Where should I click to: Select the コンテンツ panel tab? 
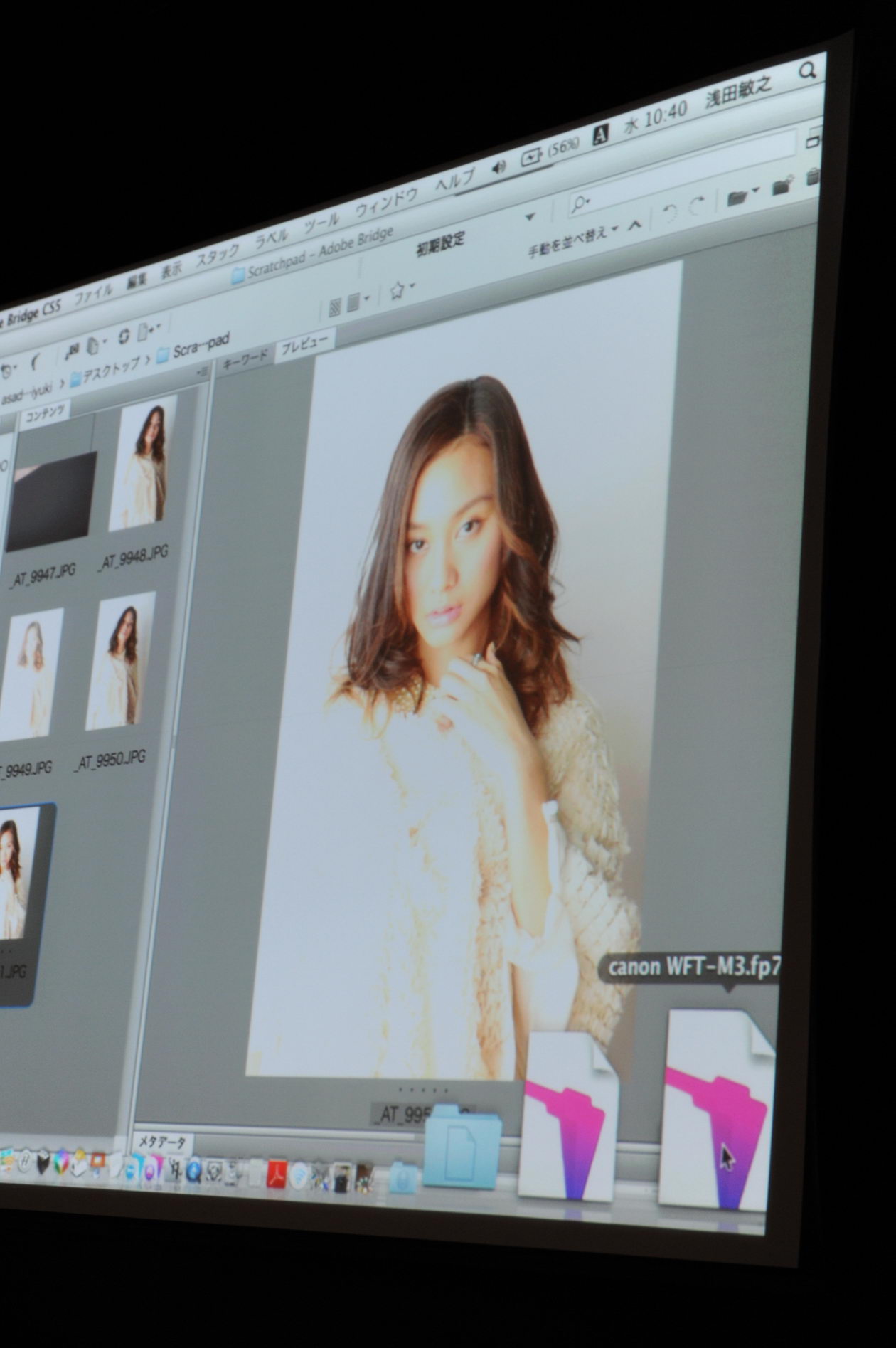coord(46,413)
